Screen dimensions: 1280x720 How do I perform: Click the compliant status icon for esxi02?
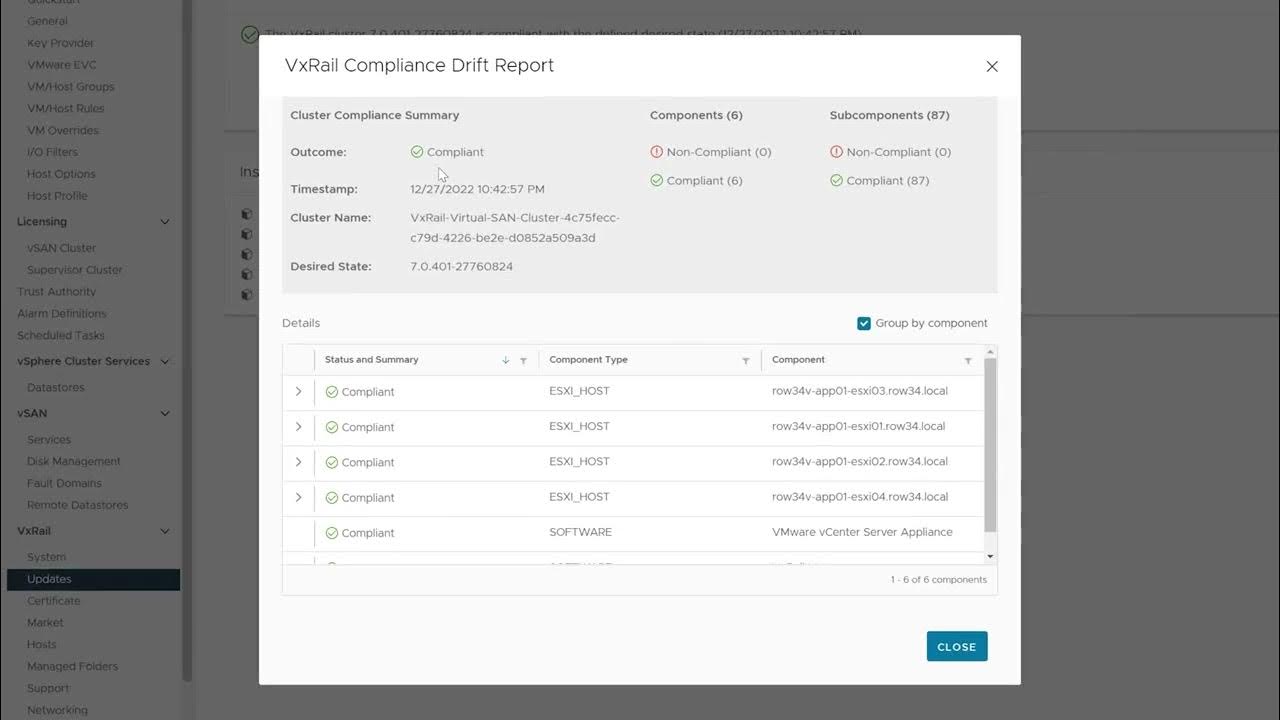(332, 462)
